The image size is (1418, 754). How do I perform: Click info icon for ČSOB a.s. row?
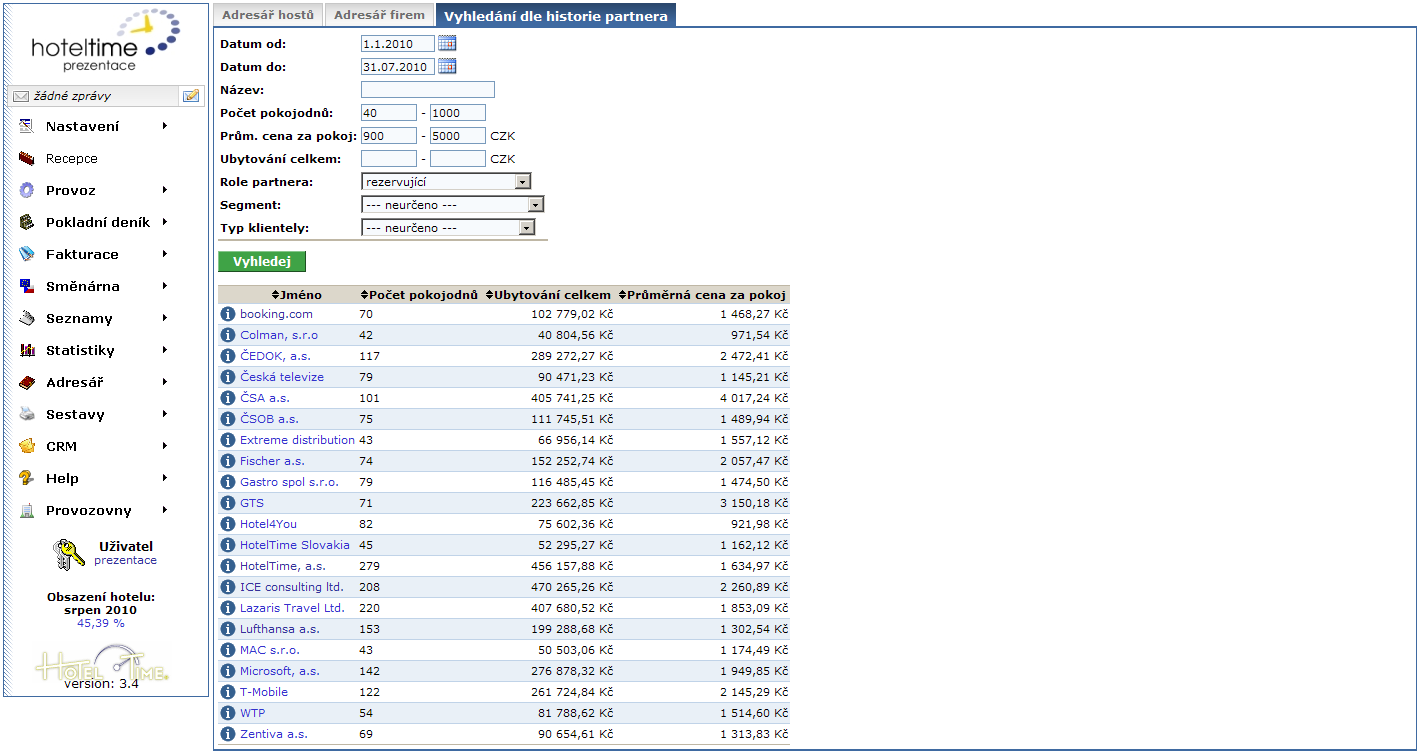228,419
